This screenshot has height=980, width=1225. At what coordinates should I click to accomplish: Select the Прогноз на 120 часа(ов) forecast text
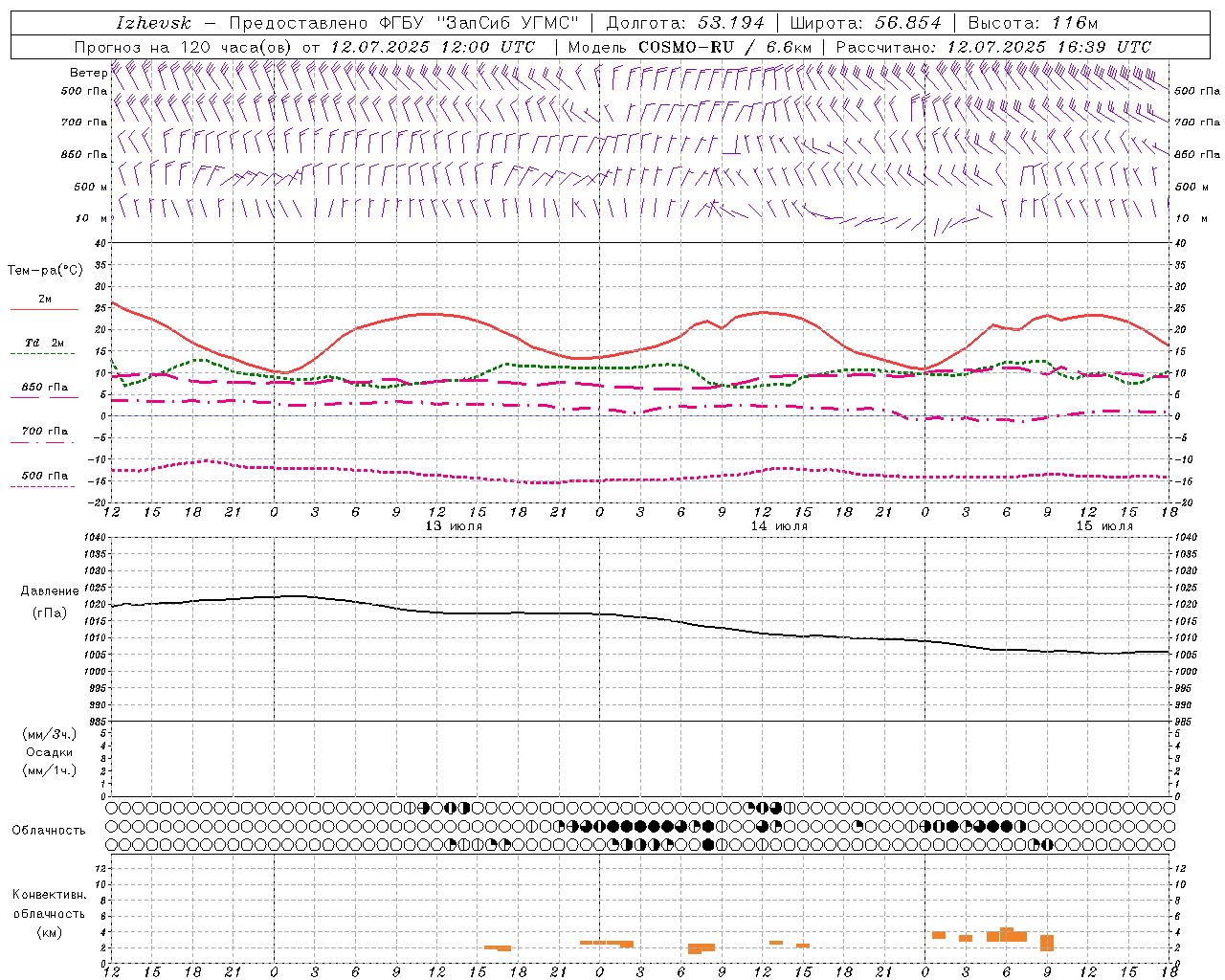pos(184,47)
